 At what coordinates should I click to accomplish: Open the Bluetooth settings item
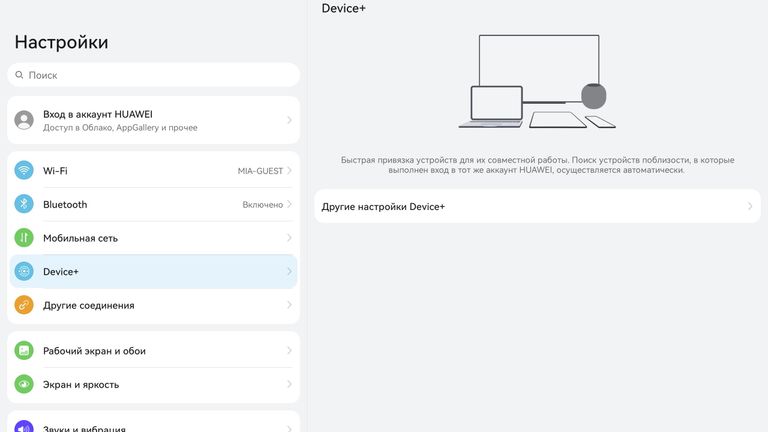click(153, 204)
